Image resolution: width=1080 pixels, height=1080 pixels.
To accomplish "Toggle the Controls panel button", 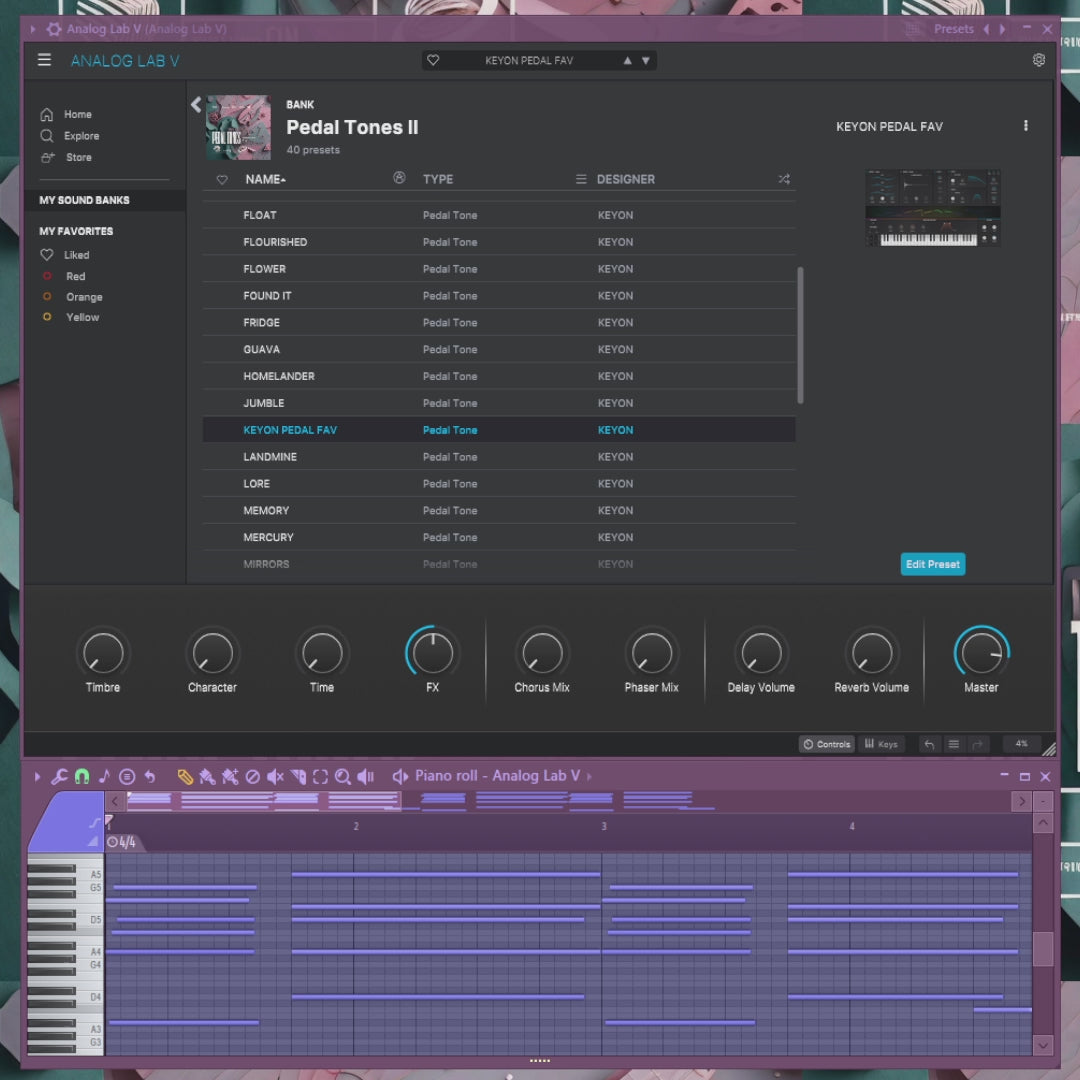I will tap(826, 744).
